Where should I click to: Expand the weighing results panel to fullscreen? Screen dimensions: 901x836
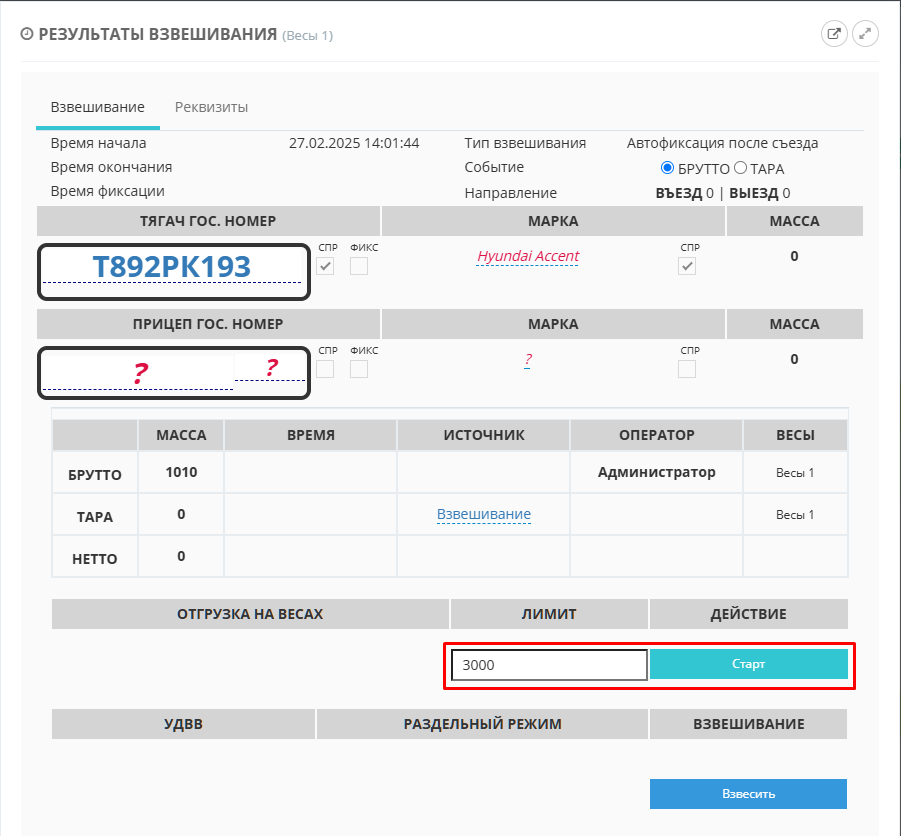coord(865,34)
